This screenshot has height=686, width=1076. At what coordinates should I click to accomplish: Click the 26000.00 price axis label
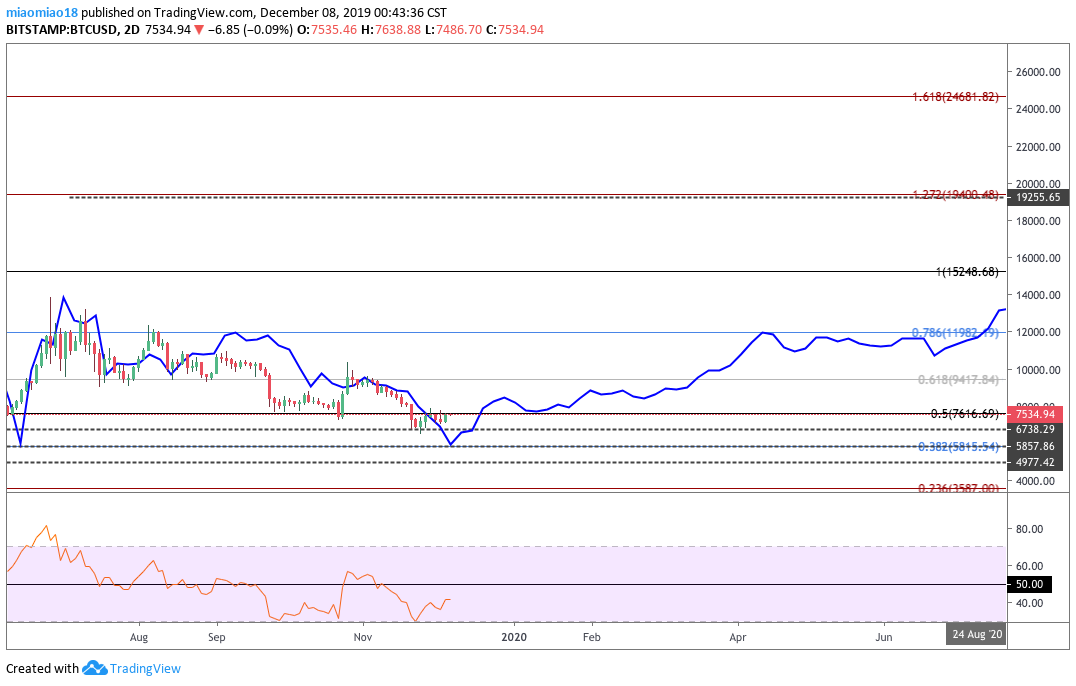click(1038, 72)
